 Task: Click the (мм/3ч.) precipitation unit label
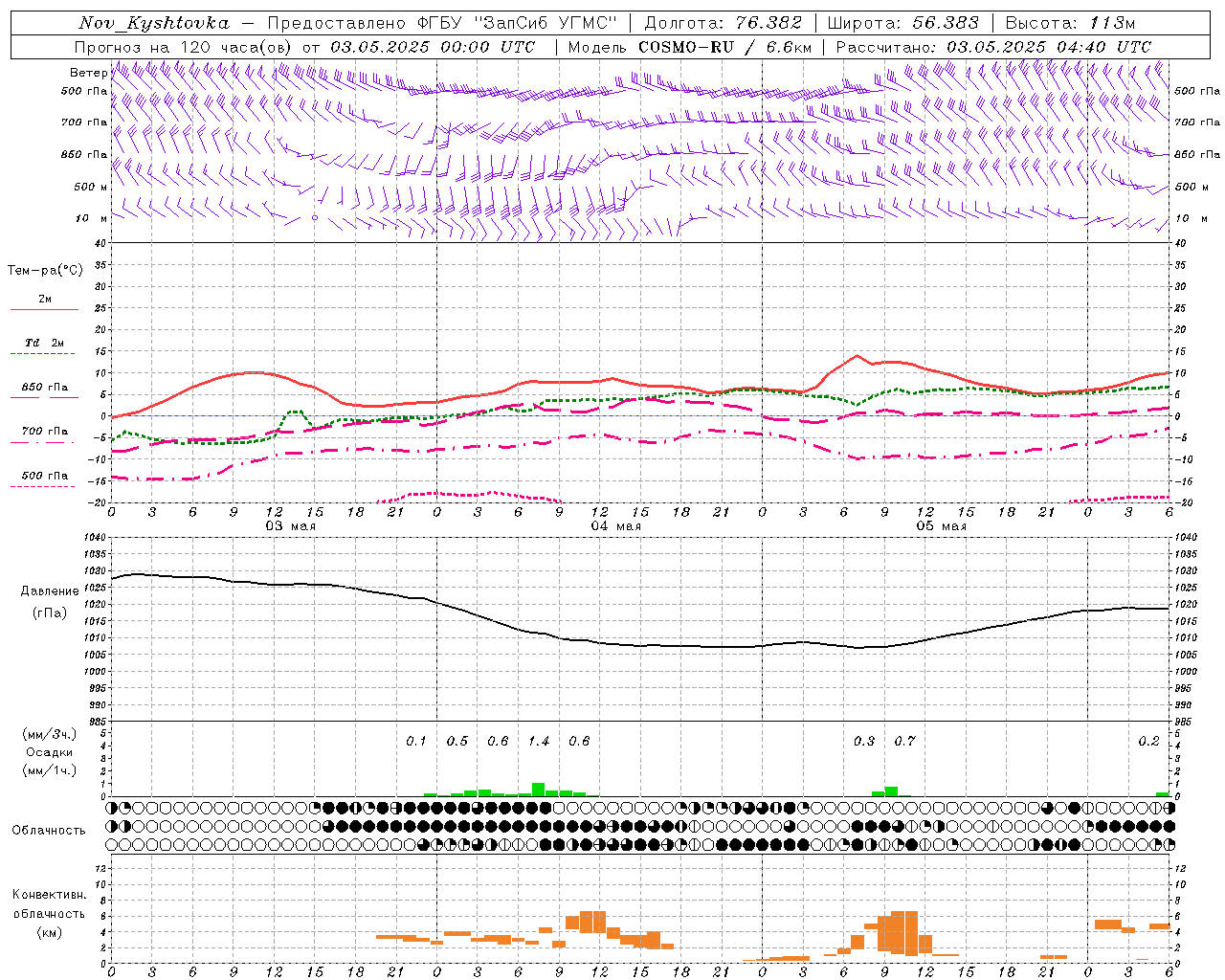tap(50, 735)
